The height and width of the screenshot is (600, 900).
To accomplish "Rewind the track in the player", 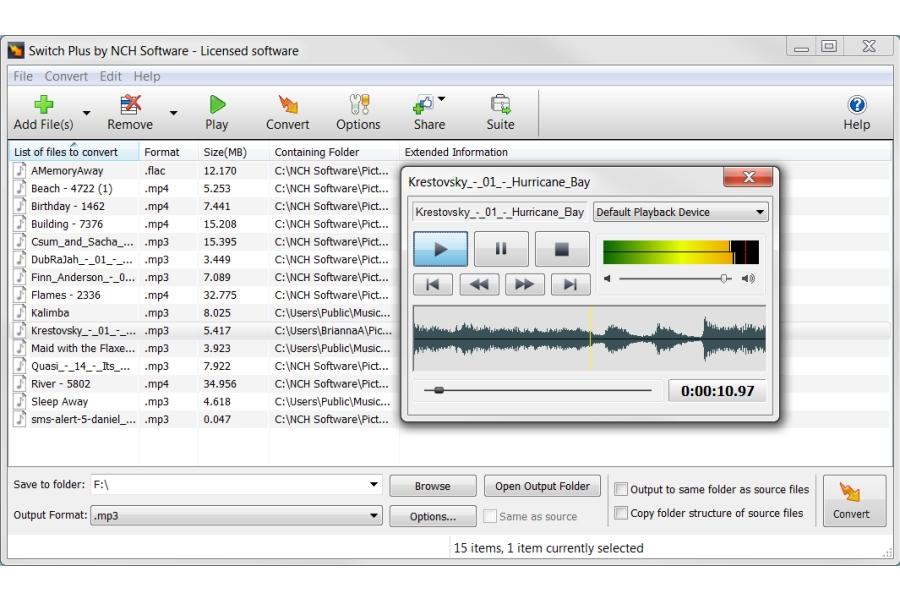I will tap(479, 284).
